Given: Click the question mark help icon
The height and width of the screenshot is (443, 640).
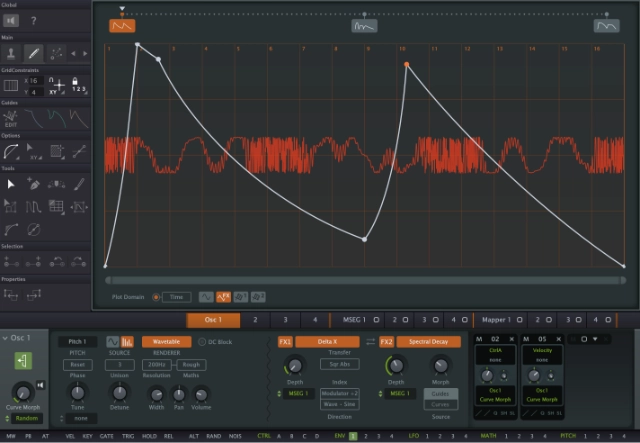Looking at the screenshot, I should tap(33, 20).
